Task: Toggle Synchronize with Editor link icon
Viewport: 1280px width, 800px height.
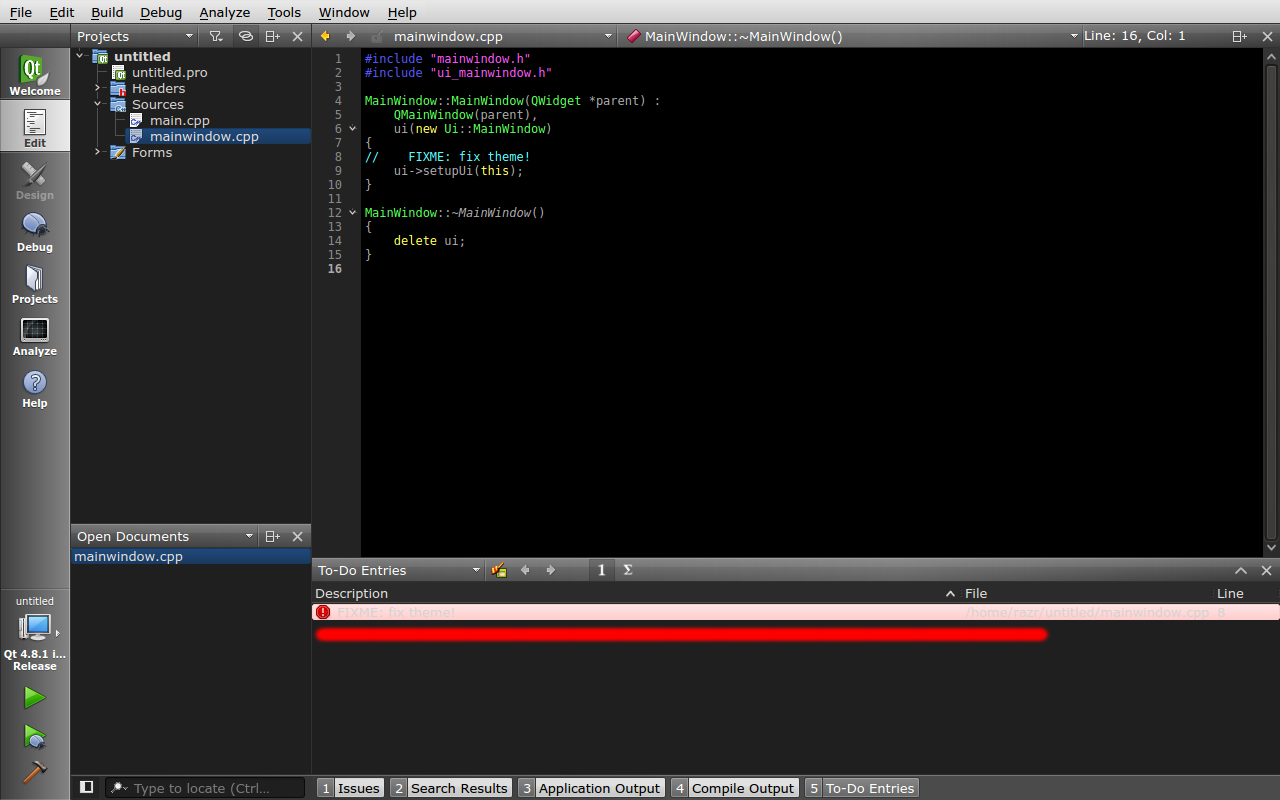Action: pyautogui.click(x=245, y=36)
